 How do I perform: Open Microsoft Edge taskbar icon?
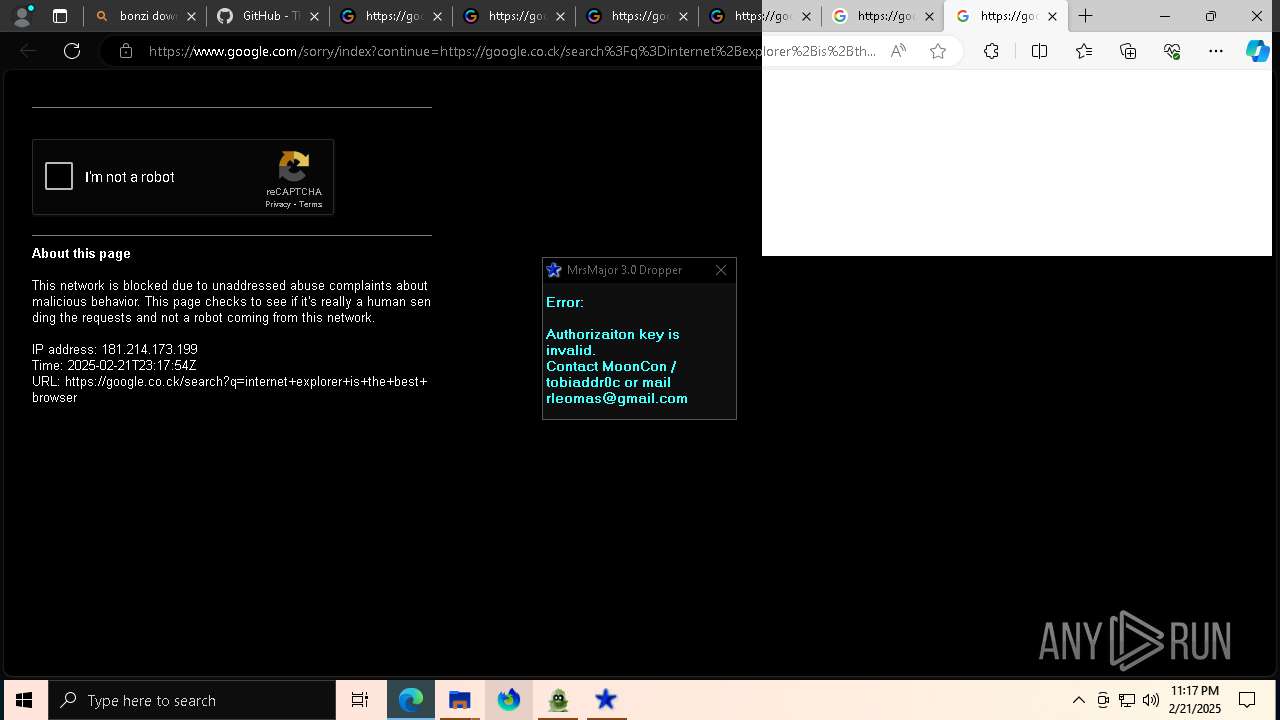tap(411, 700)
